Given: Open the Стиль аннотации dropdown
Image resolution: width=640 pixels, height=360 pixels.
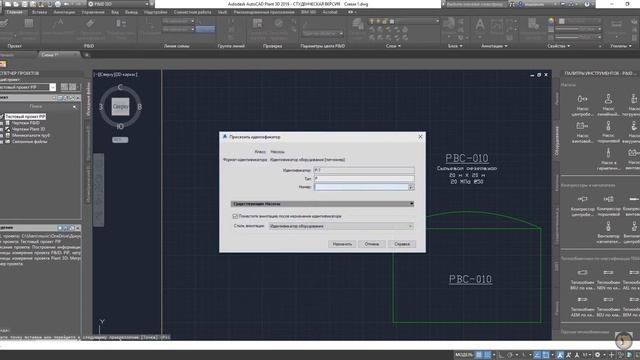Looking at the screenshot, I should (341, 226).
